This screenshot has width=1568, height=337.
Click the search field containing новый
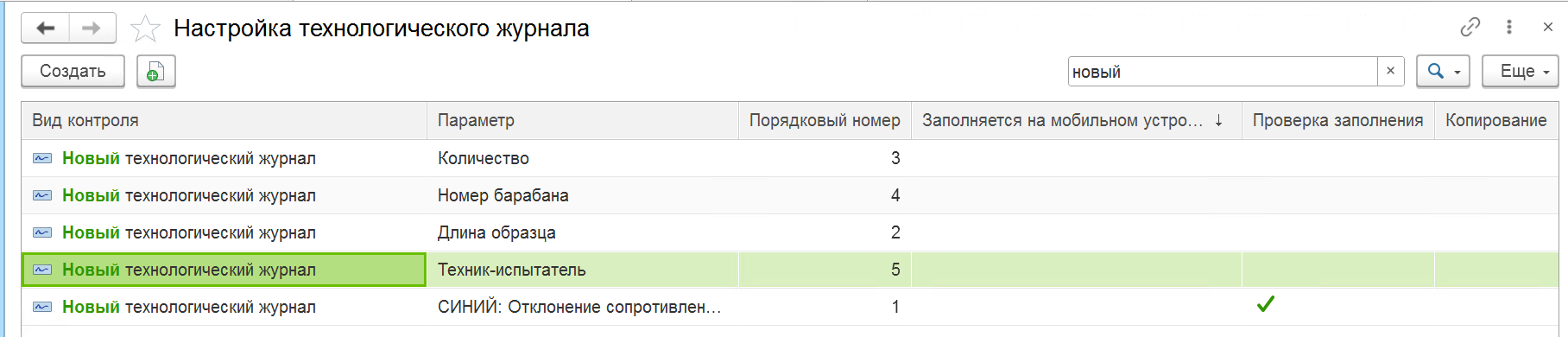[x=1223, y=72]
